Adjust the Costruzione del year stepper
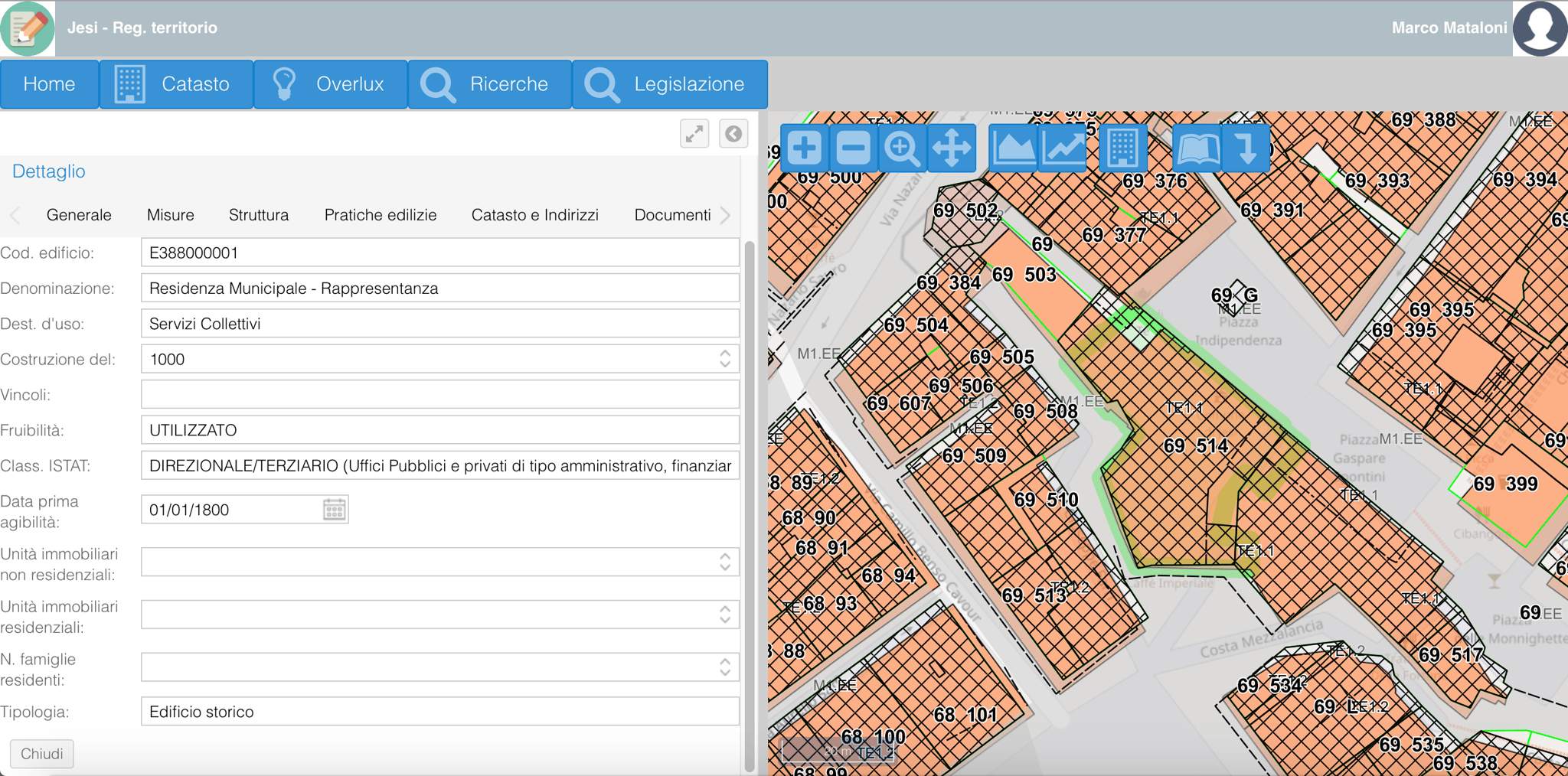The height and width of the screenshot is (776, 1568). point(725,359)
